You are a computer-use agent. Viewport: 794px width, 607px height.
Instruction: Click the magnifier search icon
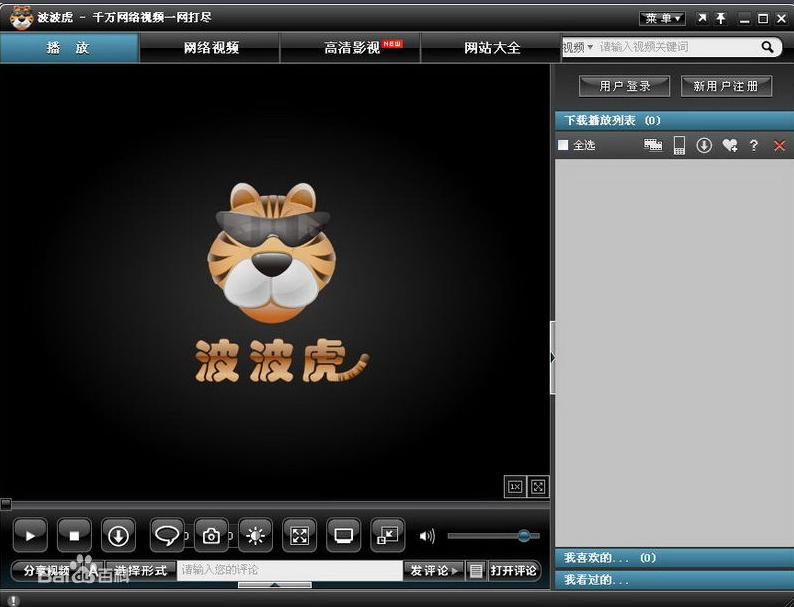coord(768,47)
